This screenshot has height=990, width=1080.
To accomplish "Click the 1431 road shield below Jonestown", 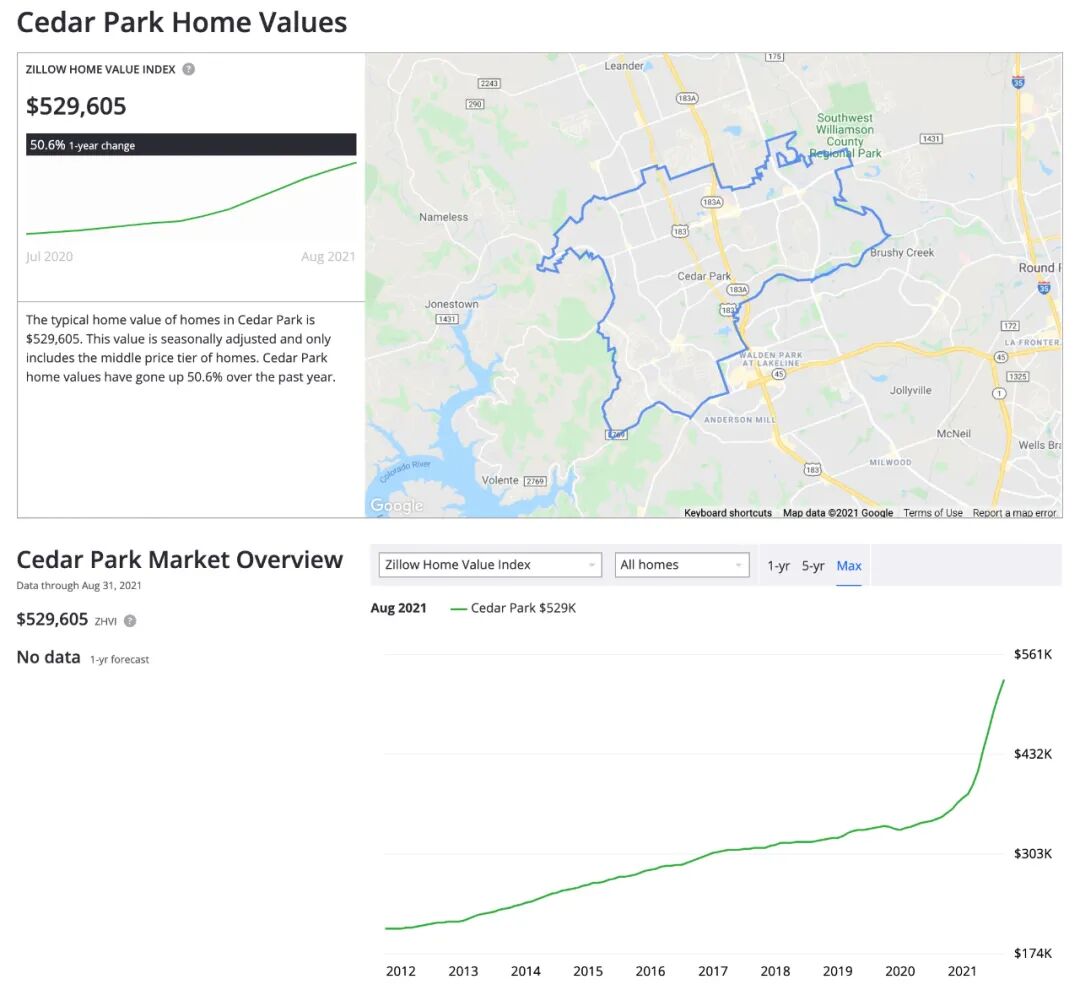I will [447, 318].
